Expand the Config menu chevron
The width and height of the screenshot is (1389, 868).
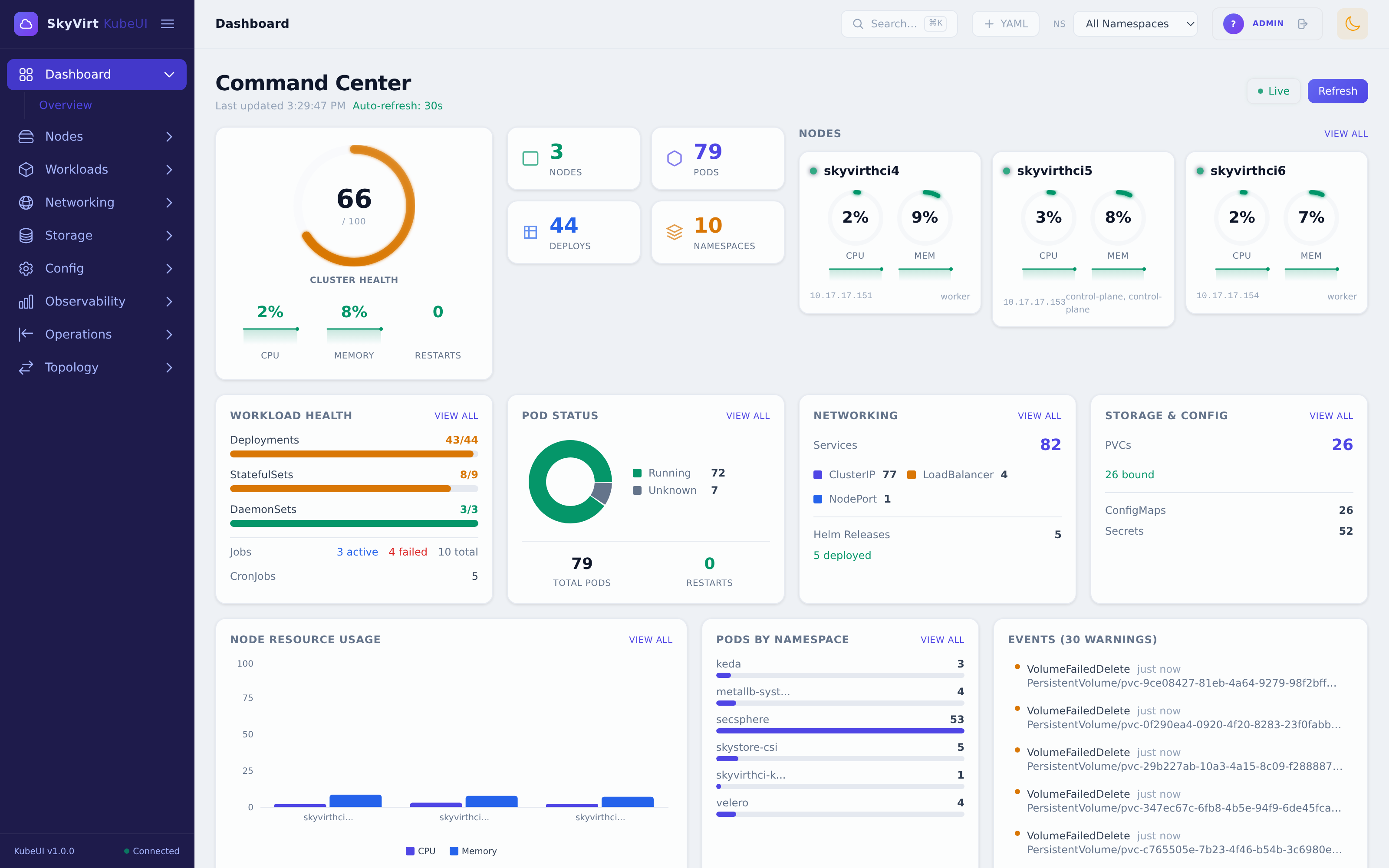169,269
